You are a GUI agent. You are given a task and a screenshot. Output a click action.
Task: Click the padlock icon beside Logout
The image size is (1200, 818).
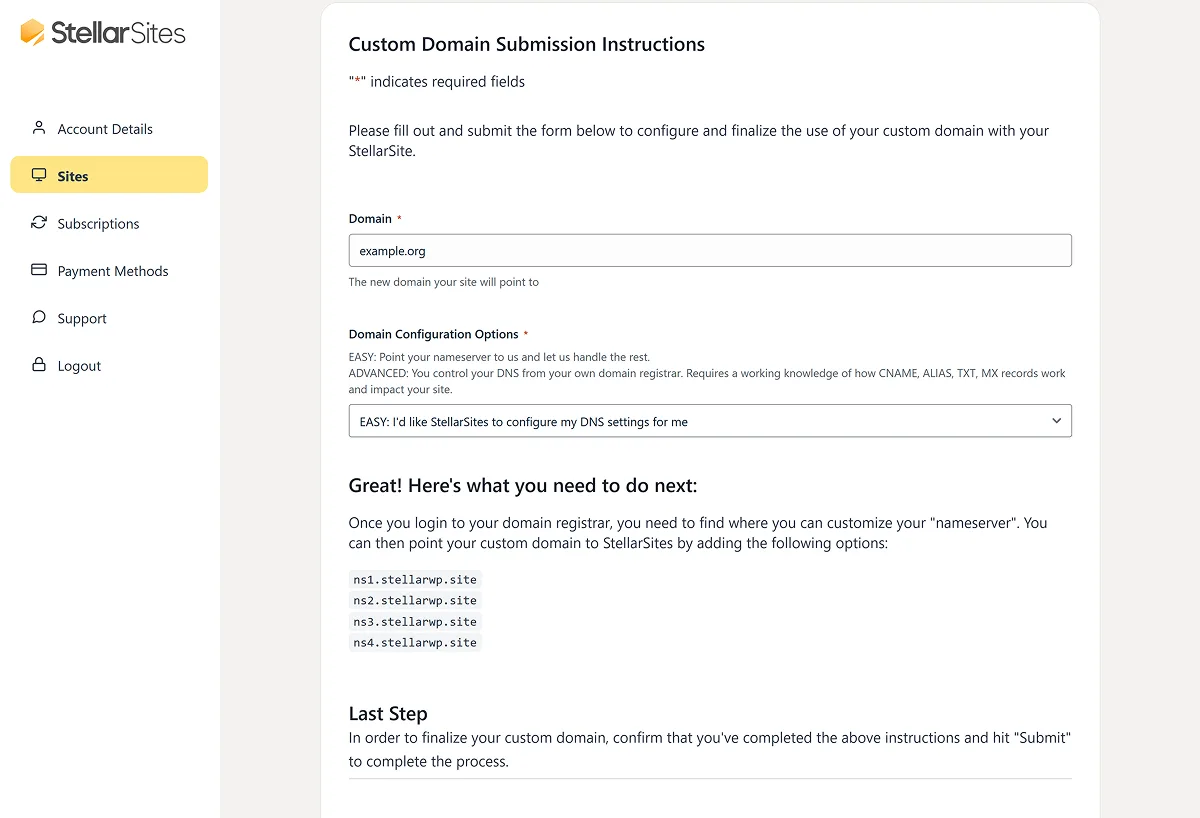click(x=39, y=365)
